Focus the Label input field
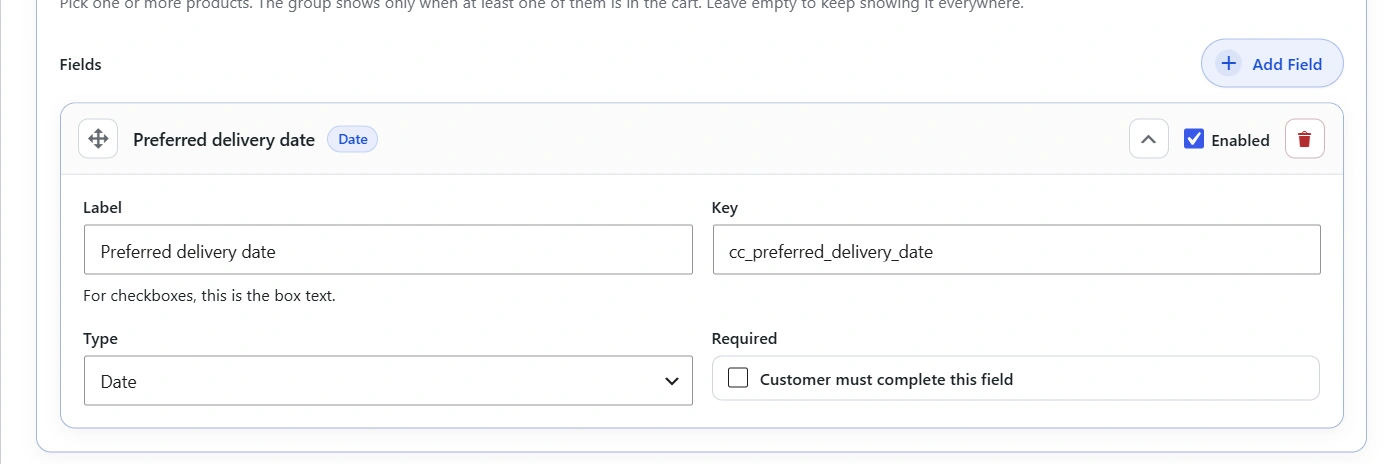This screenshot has height=464, width=1388. [x=388, y=250]
